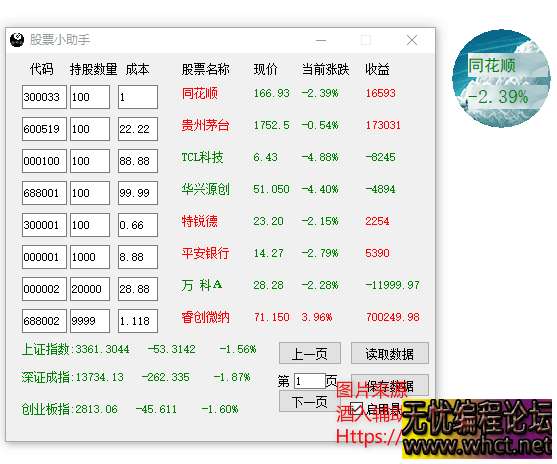Click the 上一页 button

pos(310,353)
